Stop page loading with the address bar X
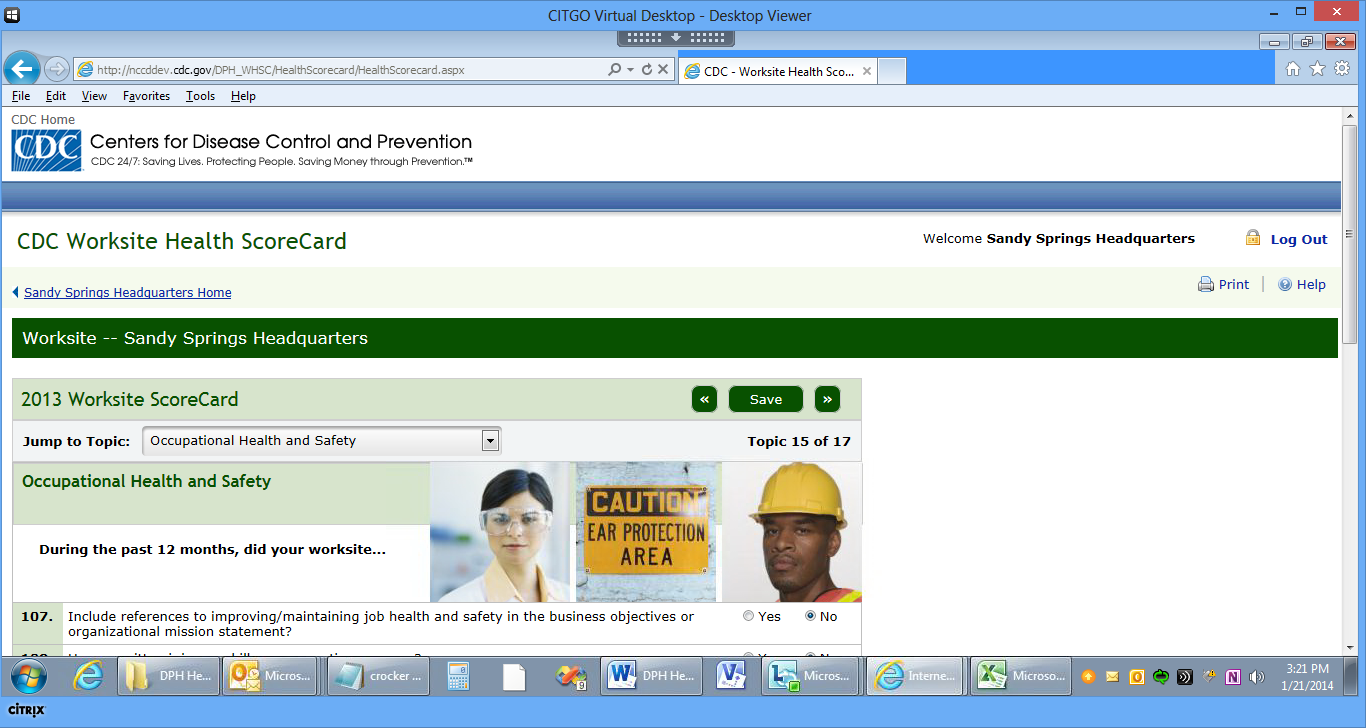 pos(662,70)
